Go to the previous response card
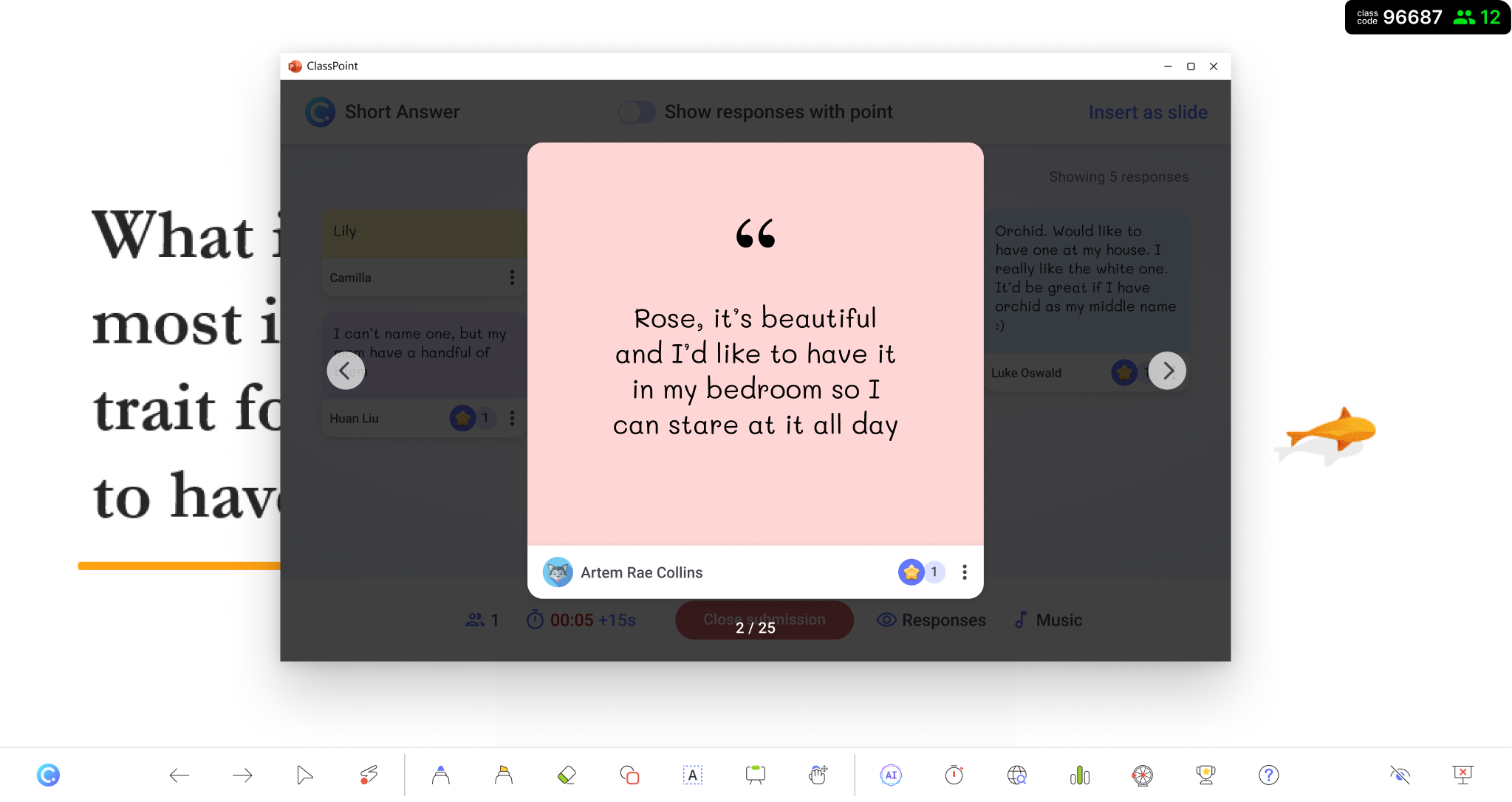 [344, 370]
